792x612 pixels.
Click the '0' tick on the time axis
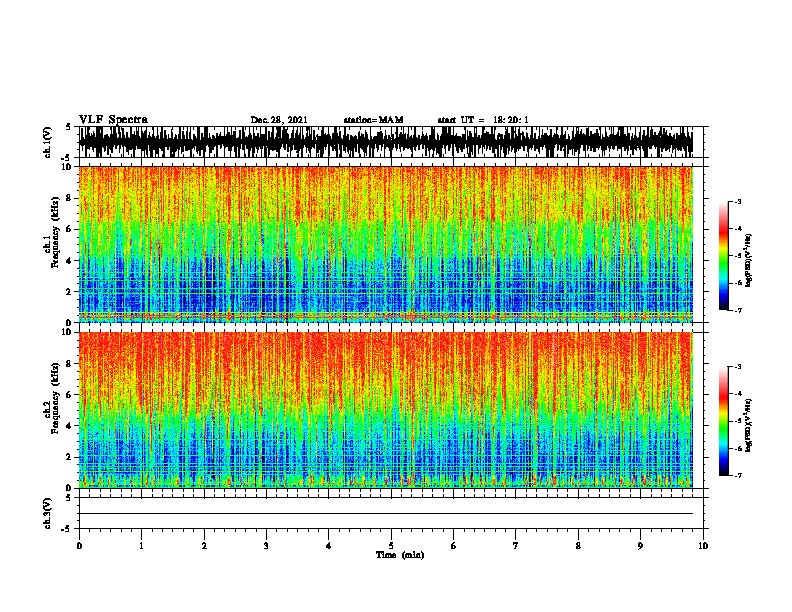click(79, 546)
